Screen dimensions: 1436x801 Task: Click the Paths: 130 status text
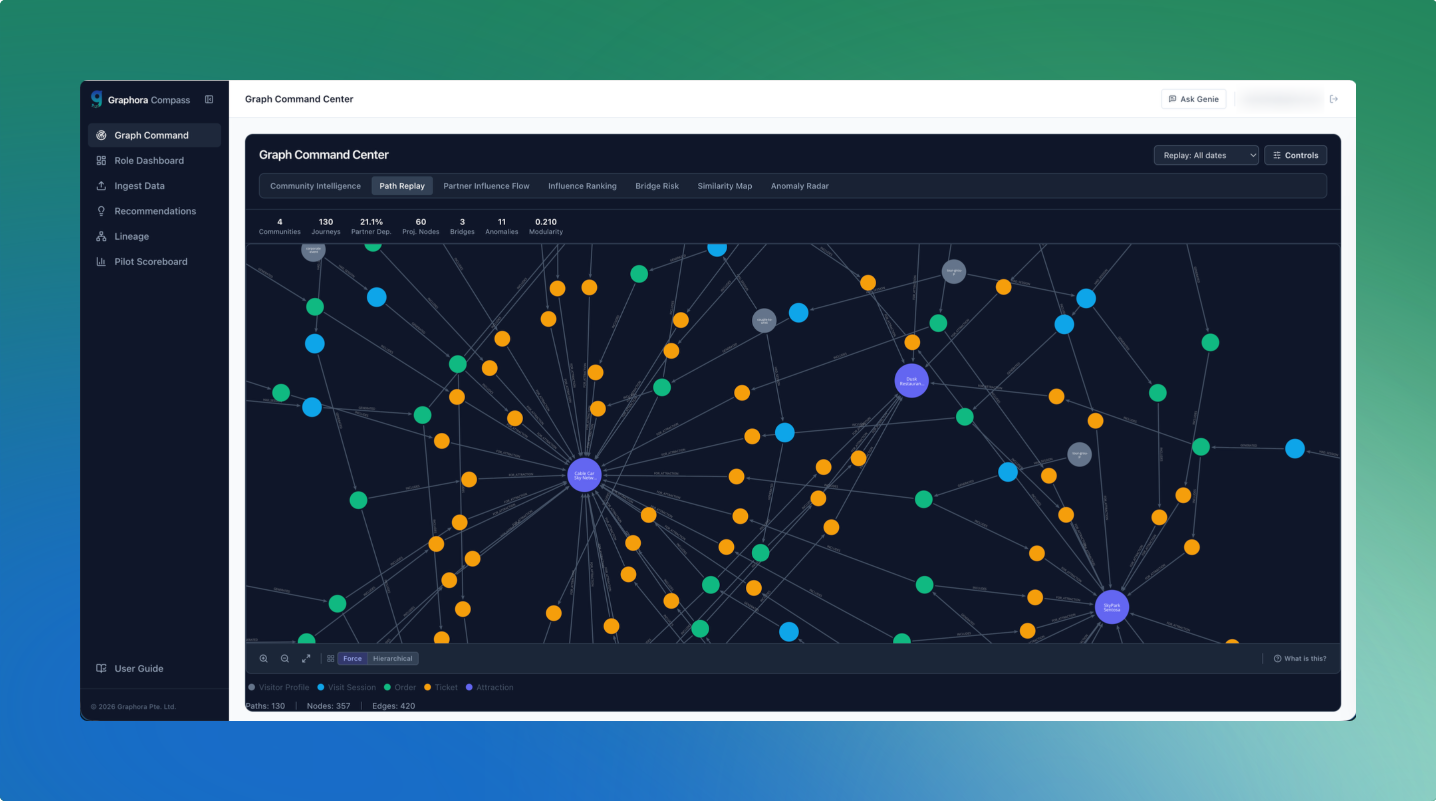click(265, 706)
